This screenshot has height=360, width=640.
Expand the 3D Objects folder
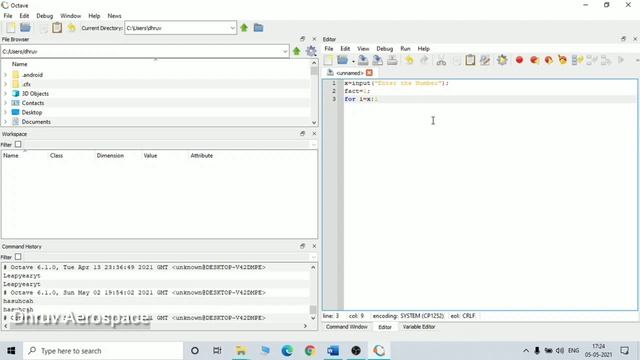tap(5, 93)
